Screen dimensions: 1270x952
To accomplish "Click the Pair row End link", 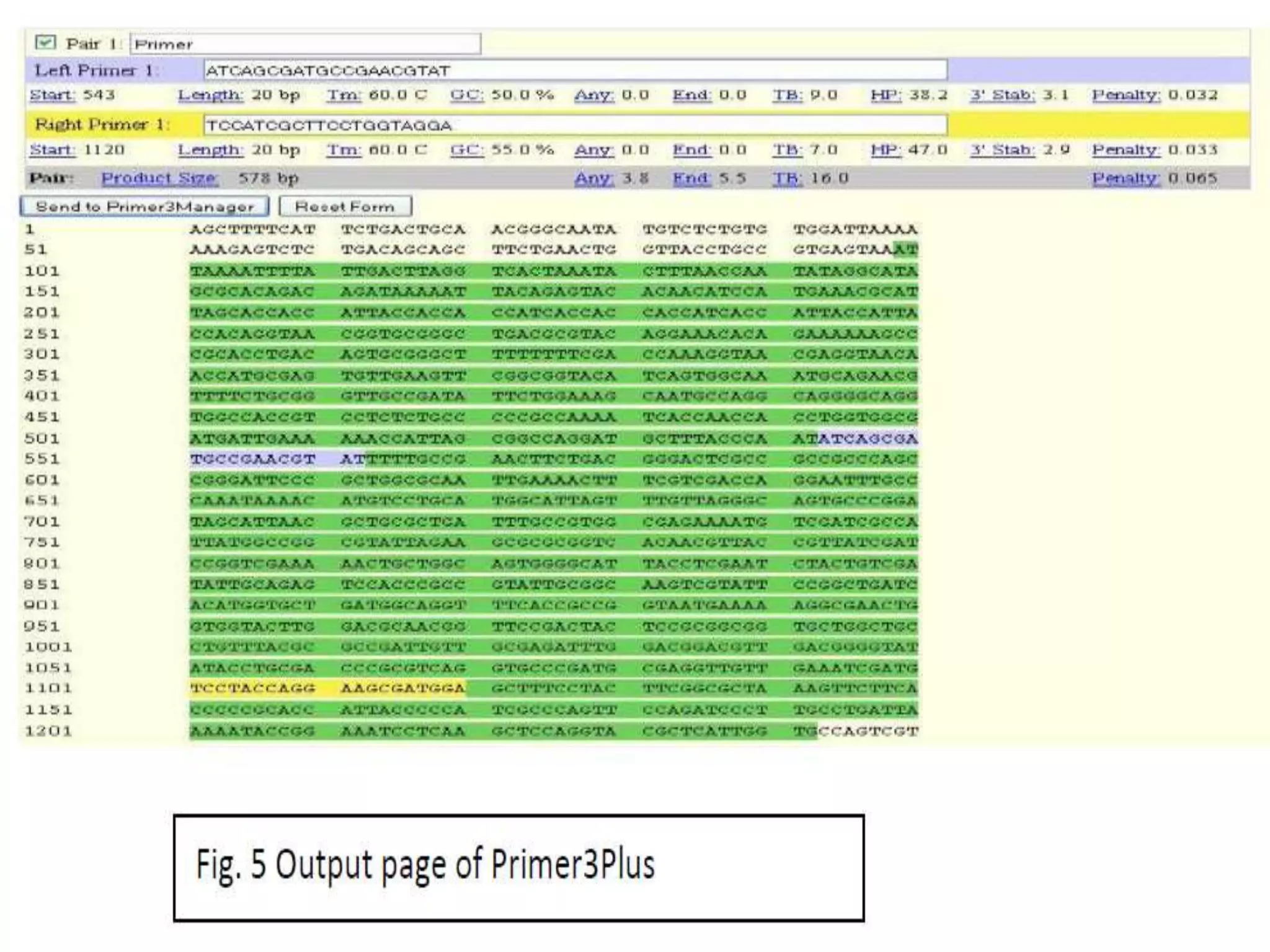I will 692,178.
